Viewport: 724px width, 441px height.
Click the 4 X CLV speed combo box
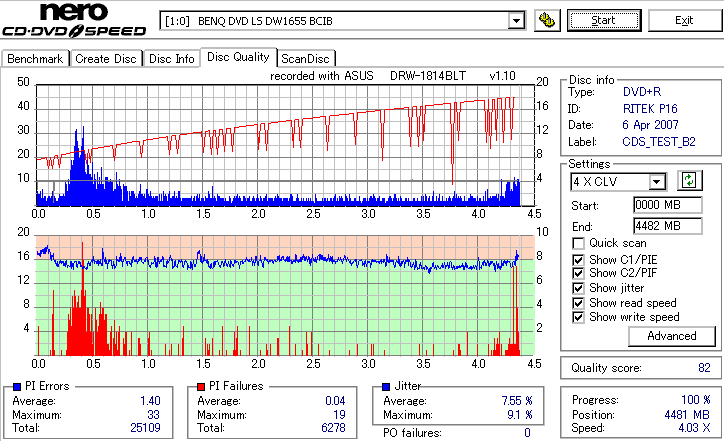click(x=618, y=182)
